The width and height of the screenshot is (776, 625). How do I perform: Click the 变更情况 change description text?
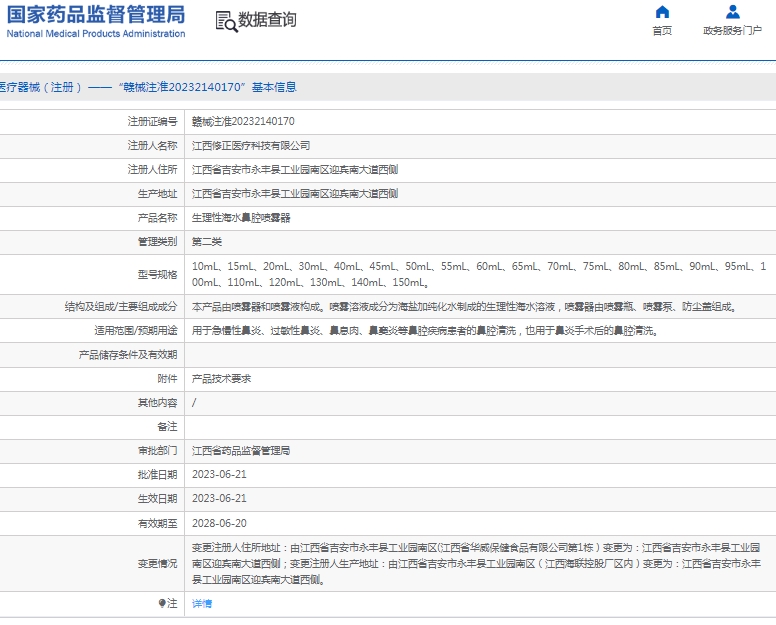click(x=476, y=564)
